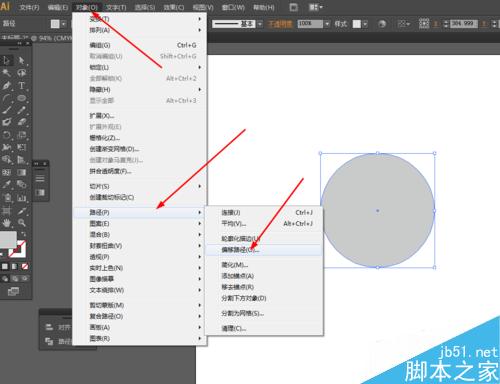Viewport: 500px width, 384px height.
Task: Select the Gradient tool
Action: click(21, 172)
